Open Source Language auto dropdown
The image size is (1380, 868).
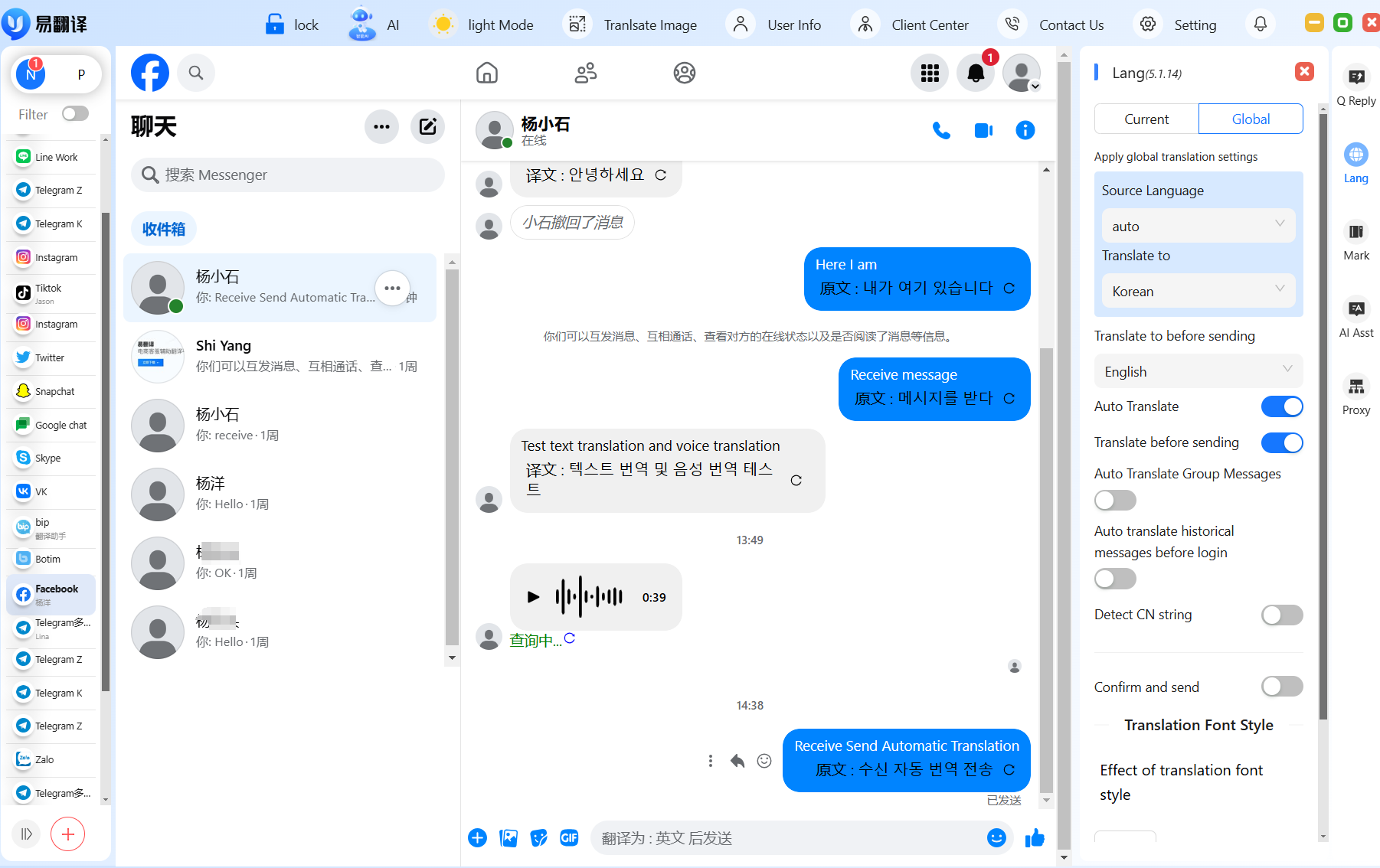1199,226
